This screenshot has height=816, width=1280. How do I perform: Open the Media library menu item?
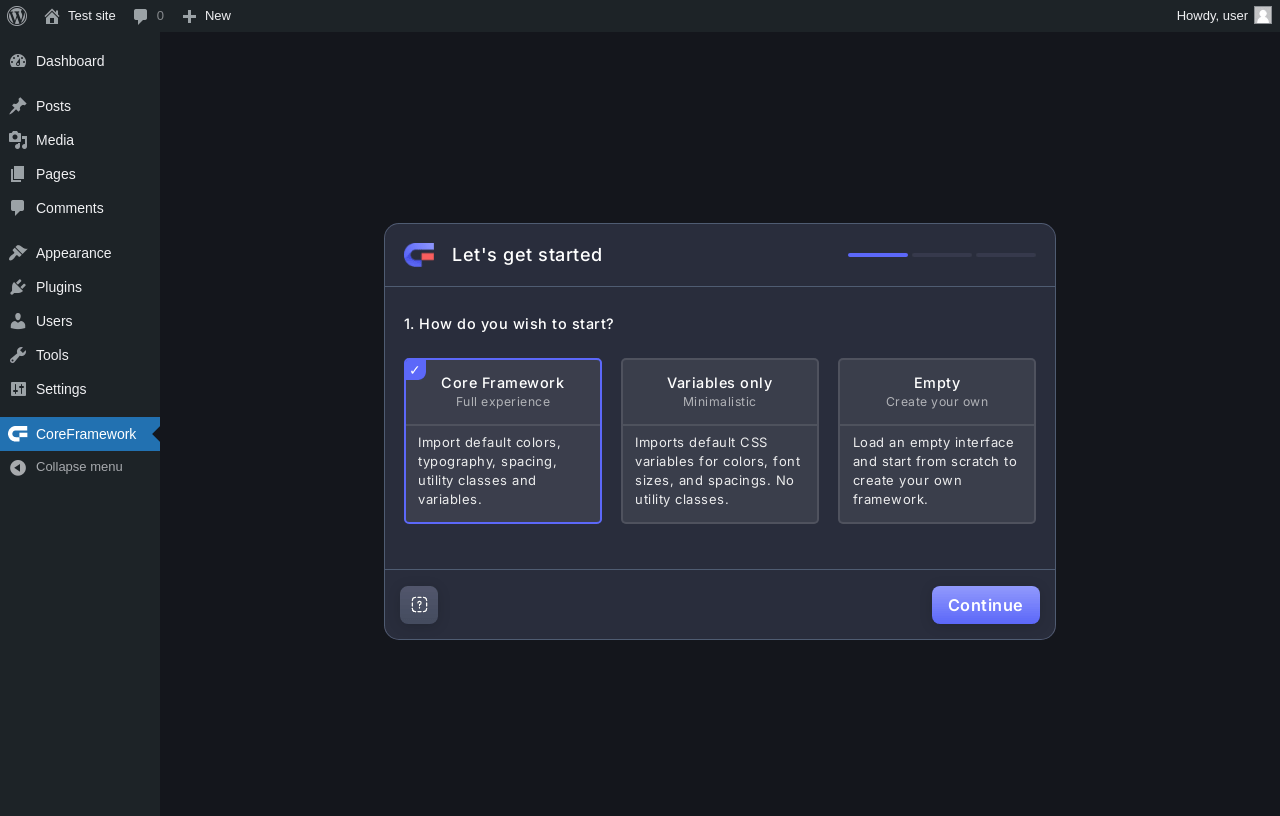pyautogui.click(x=55, y=140)
